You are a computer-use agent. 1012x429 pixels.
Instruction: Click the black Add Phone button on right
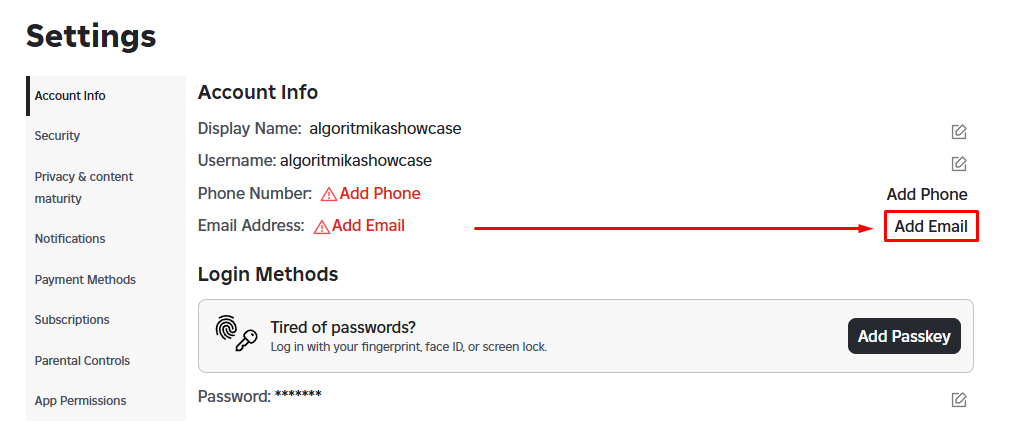(927, 194)
